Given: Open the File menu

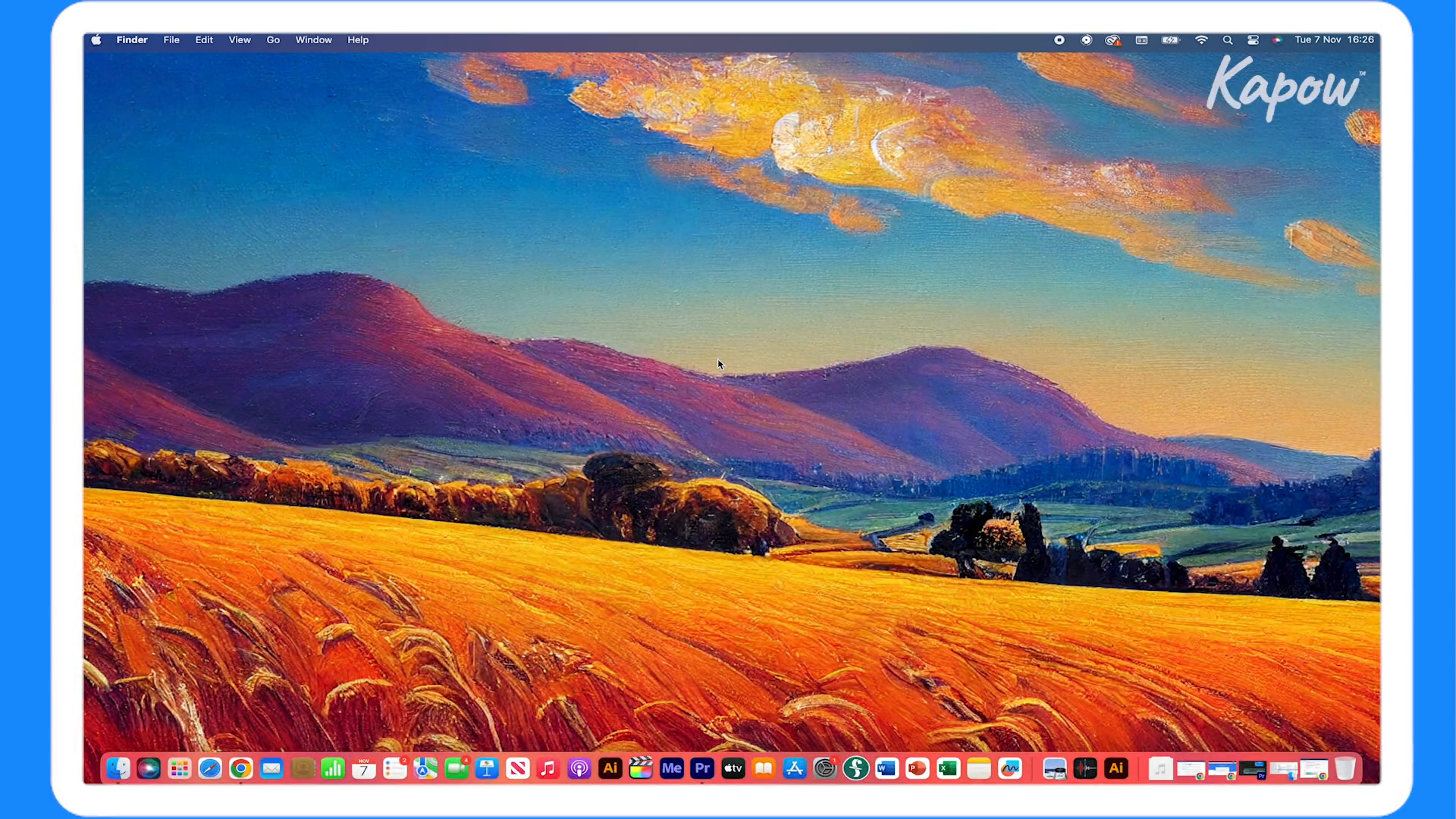Looking at the screenshot, I should tap(171, 40).
